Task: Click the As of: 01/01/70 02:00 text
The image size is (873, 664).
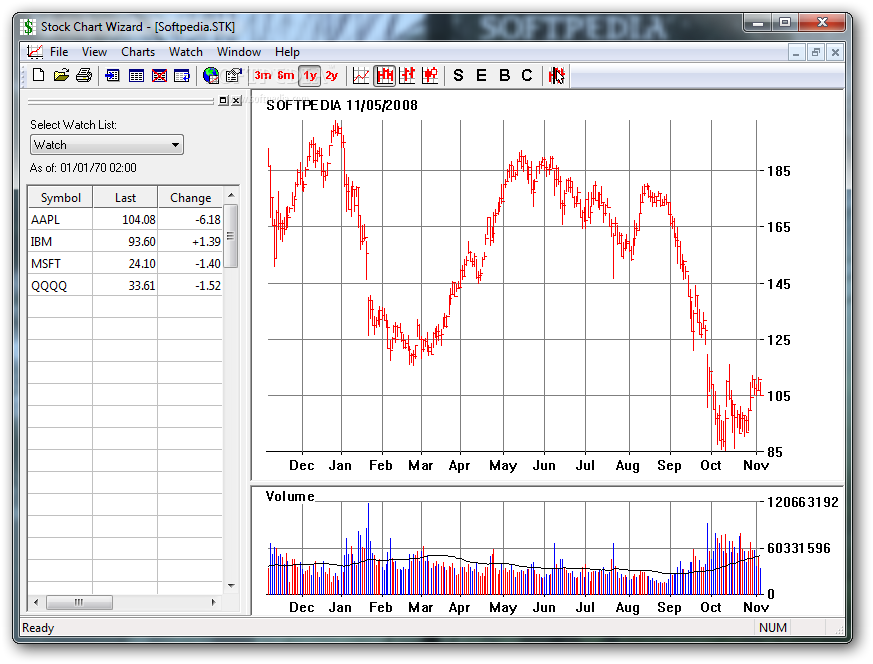Action: coord(83,168)
